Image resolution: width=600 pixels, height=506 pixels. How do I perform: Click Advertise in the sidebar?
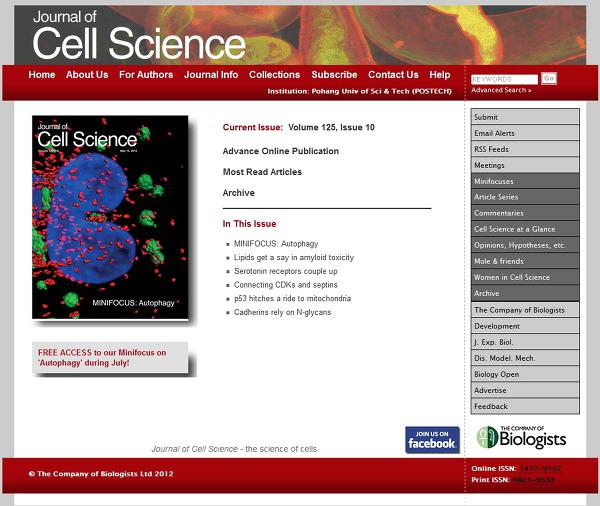tap(525, 390)
